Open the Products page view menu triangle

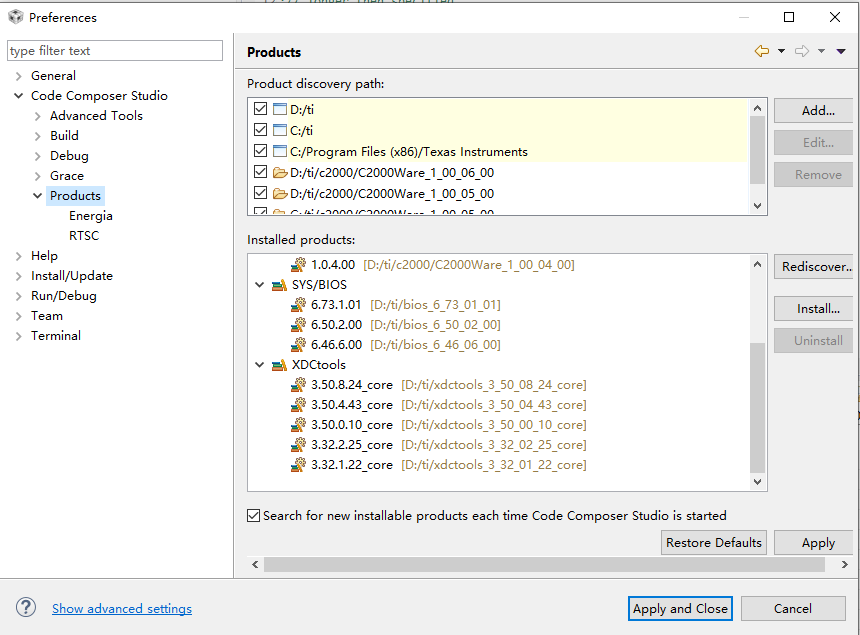[x=841, y=52]
